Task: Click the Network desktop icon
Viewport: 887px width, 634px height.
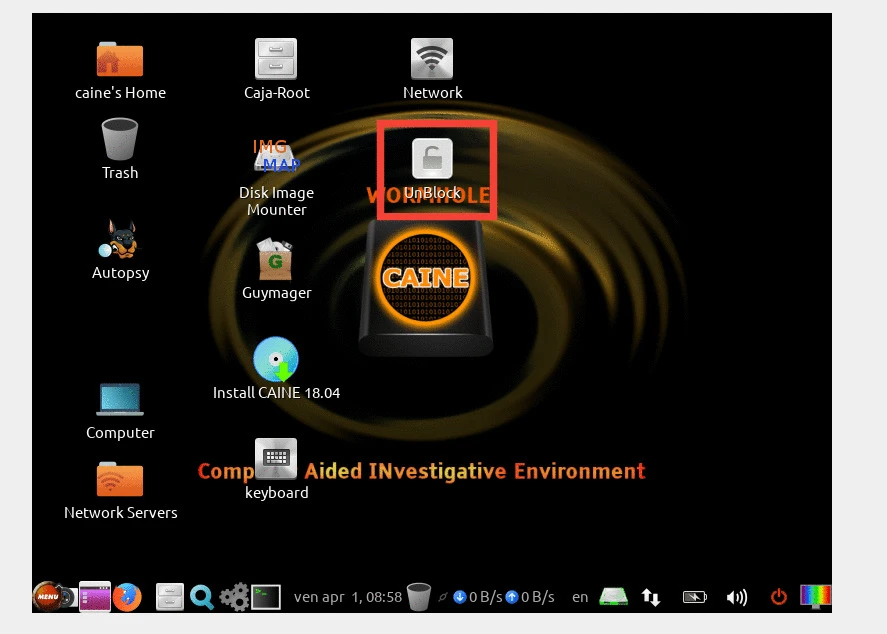Action: (x=432, y=60)
